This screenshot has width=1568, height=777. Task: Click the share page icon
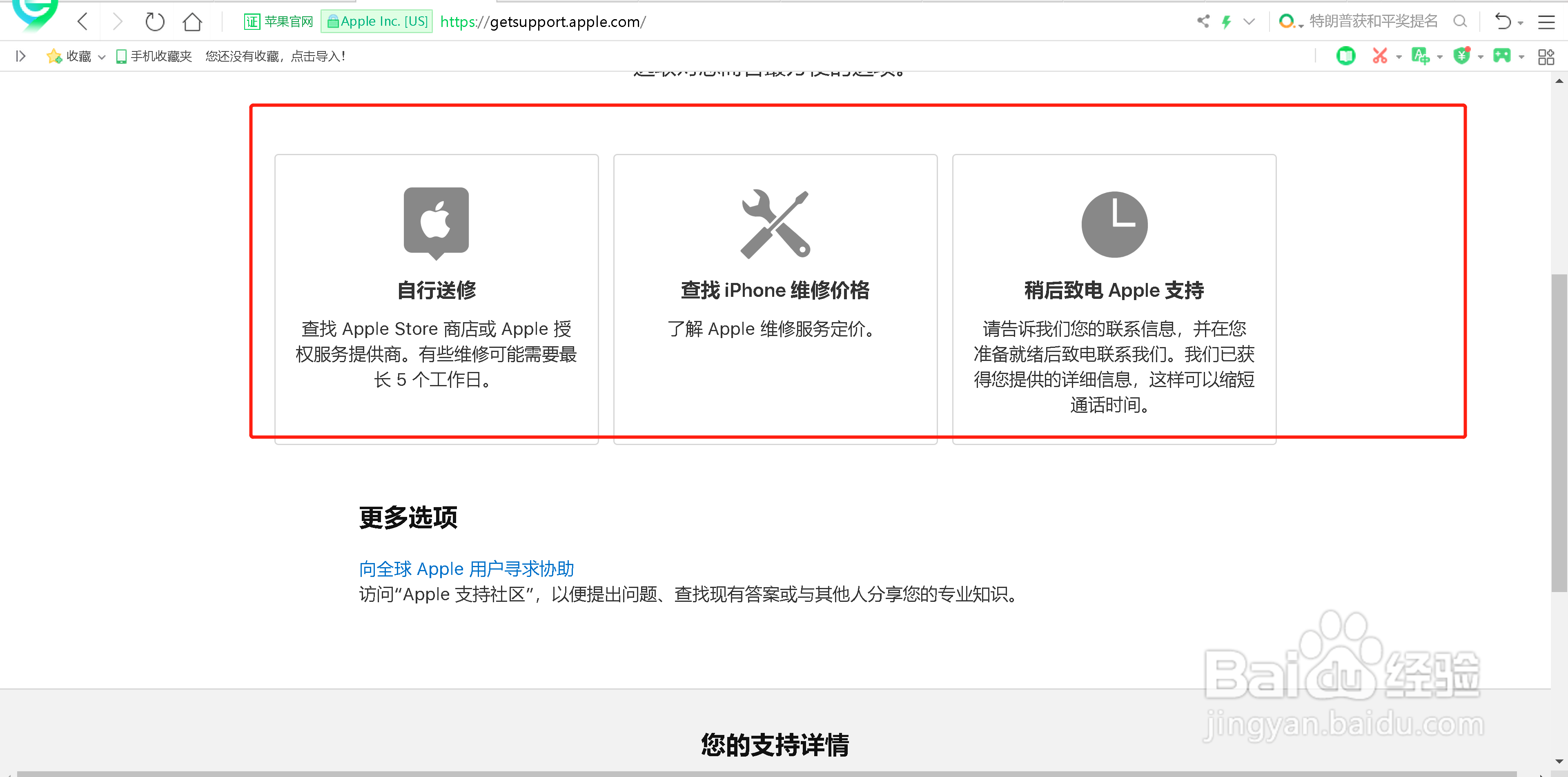click(x=1203, y=21)
